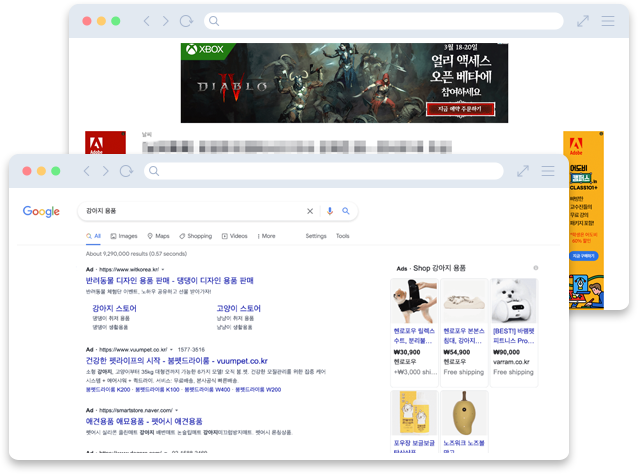Open [BEST] ₩90,000 product title link
The height and width of the screenshot is (474, 638).
point(514,336)
